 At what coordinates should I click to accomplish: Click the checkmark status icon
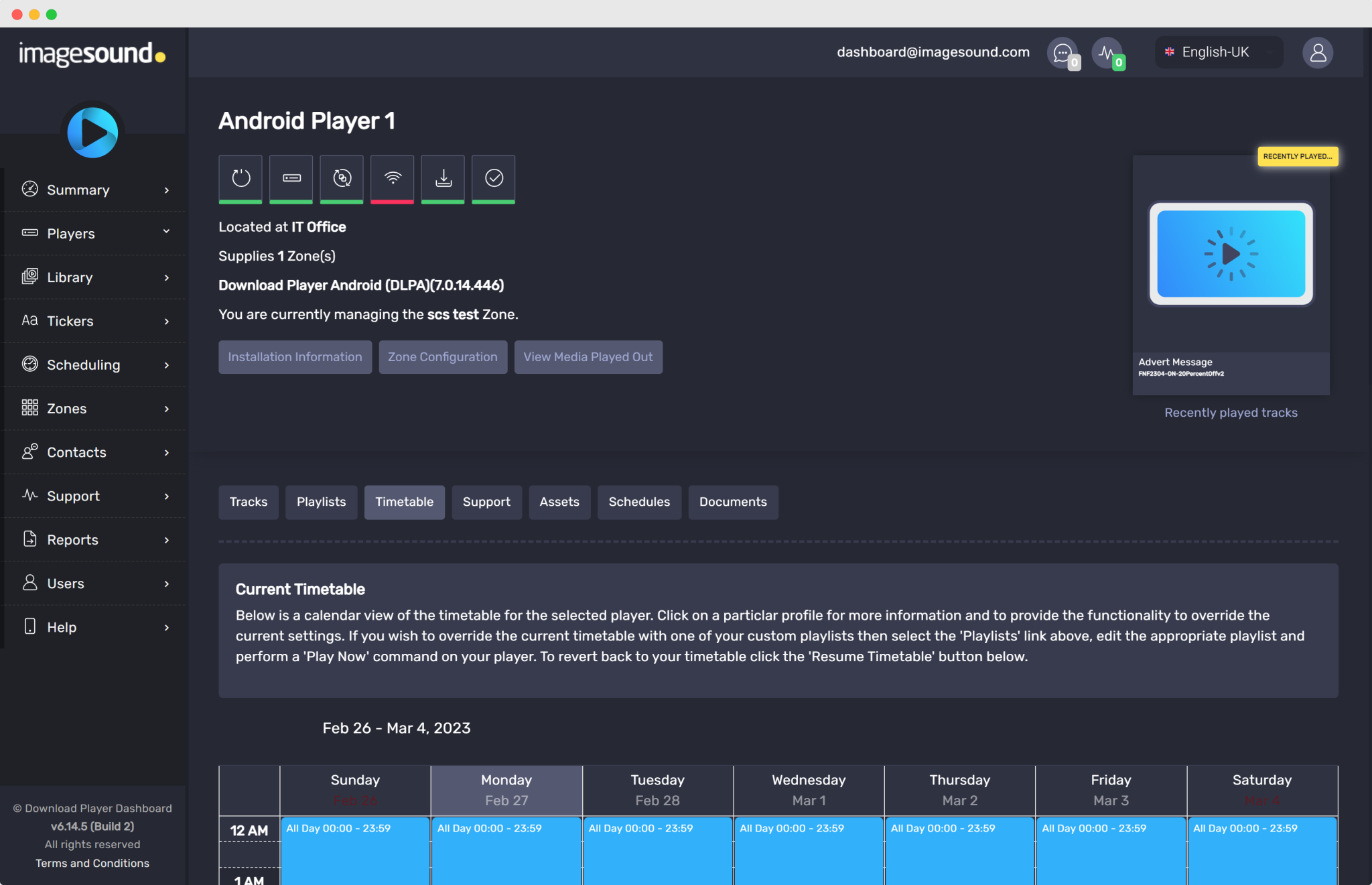tap(494, 178)
